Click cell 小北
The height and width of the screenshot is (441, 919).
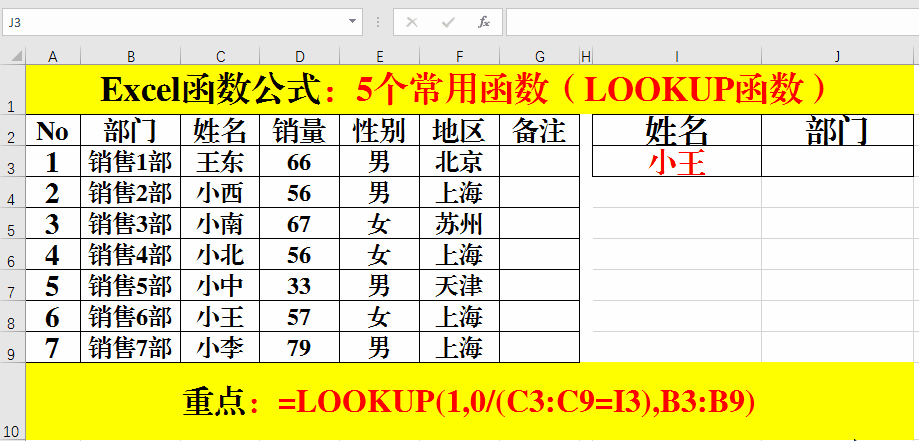pyautogui.click(x=220, y=255)
